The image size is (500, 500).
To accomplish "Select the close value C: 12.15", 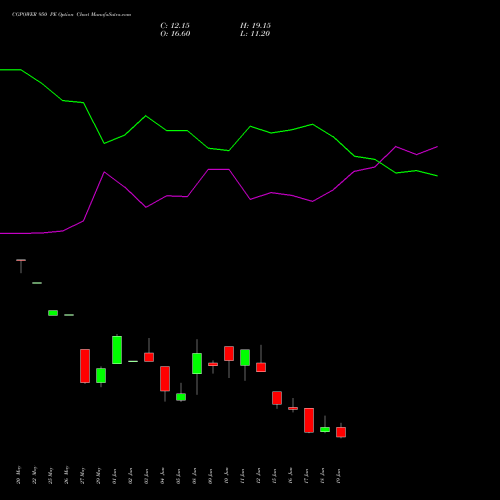I will click(x=175, y=26).
